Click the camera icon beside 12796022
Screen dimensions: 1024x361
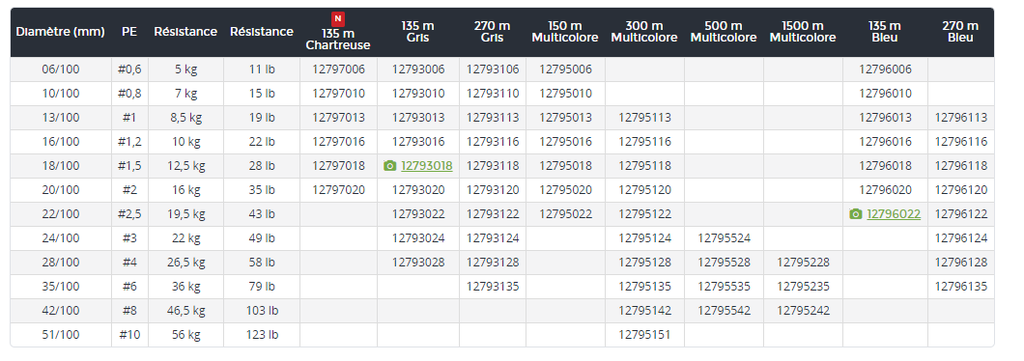[856, 214]
